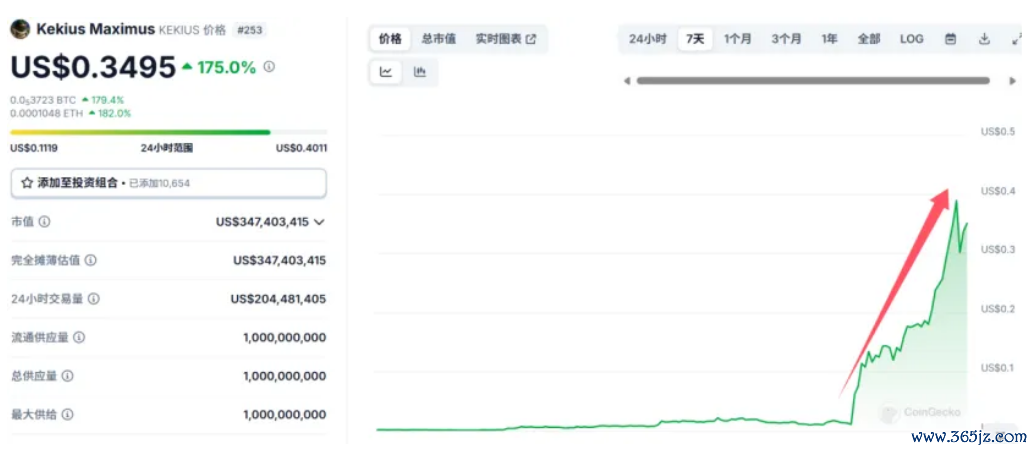Click the 24小时交易量 value US$204,481,405
The height and width of the screenshot is (452, 1034).
[278, 299]
